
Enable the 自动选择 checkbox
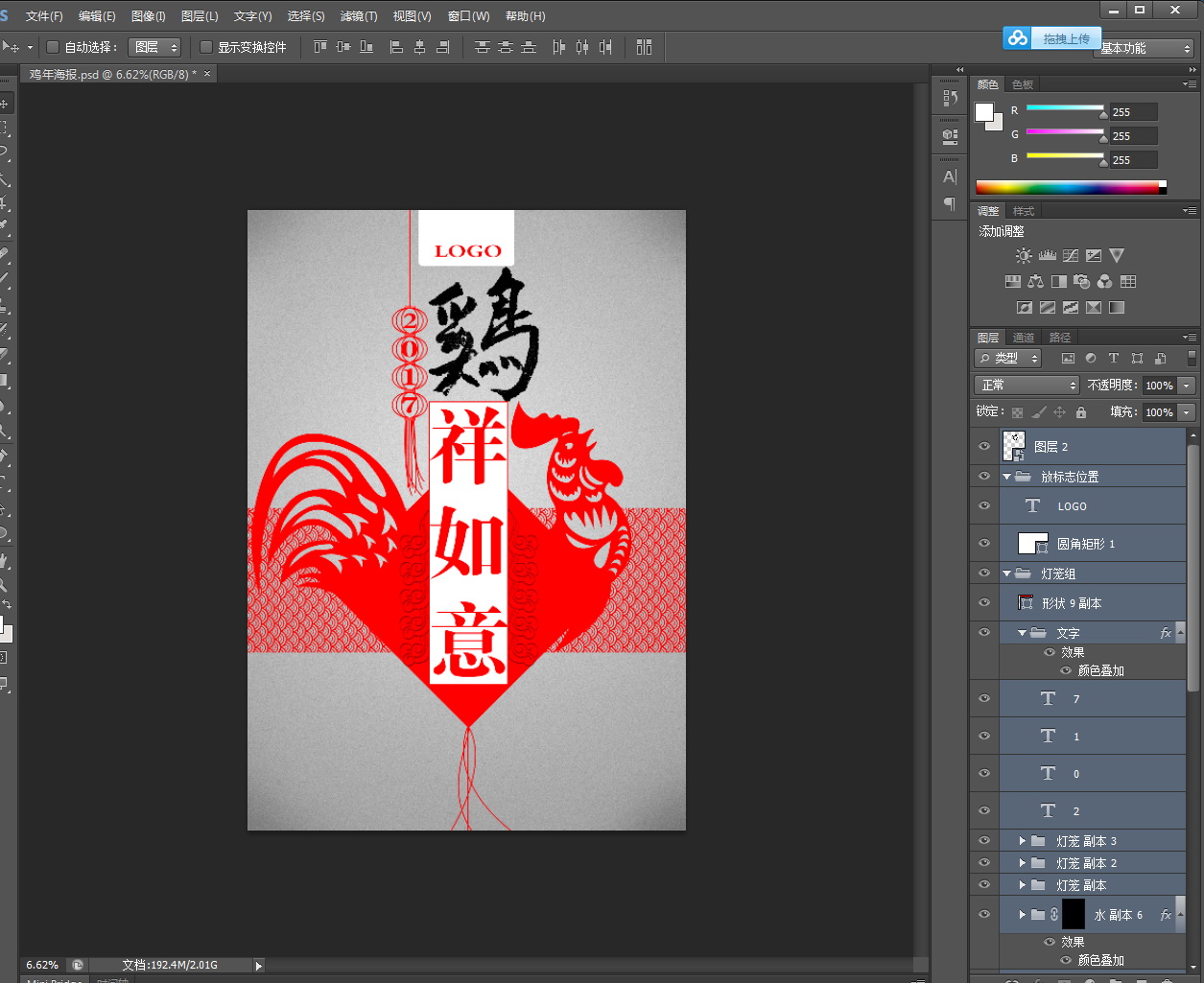click(53, 47)
